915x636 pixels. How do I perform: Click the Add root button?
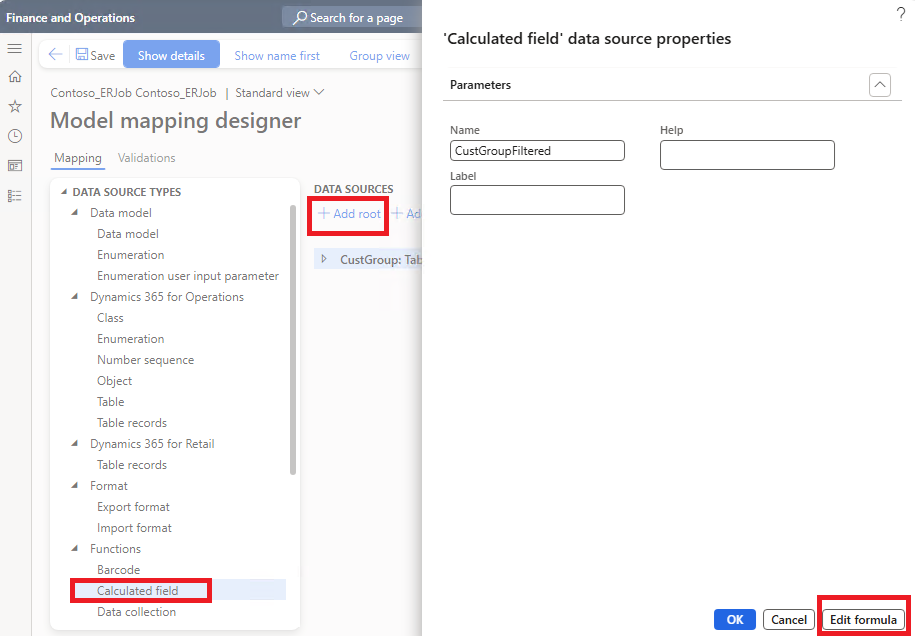point(349,214)
